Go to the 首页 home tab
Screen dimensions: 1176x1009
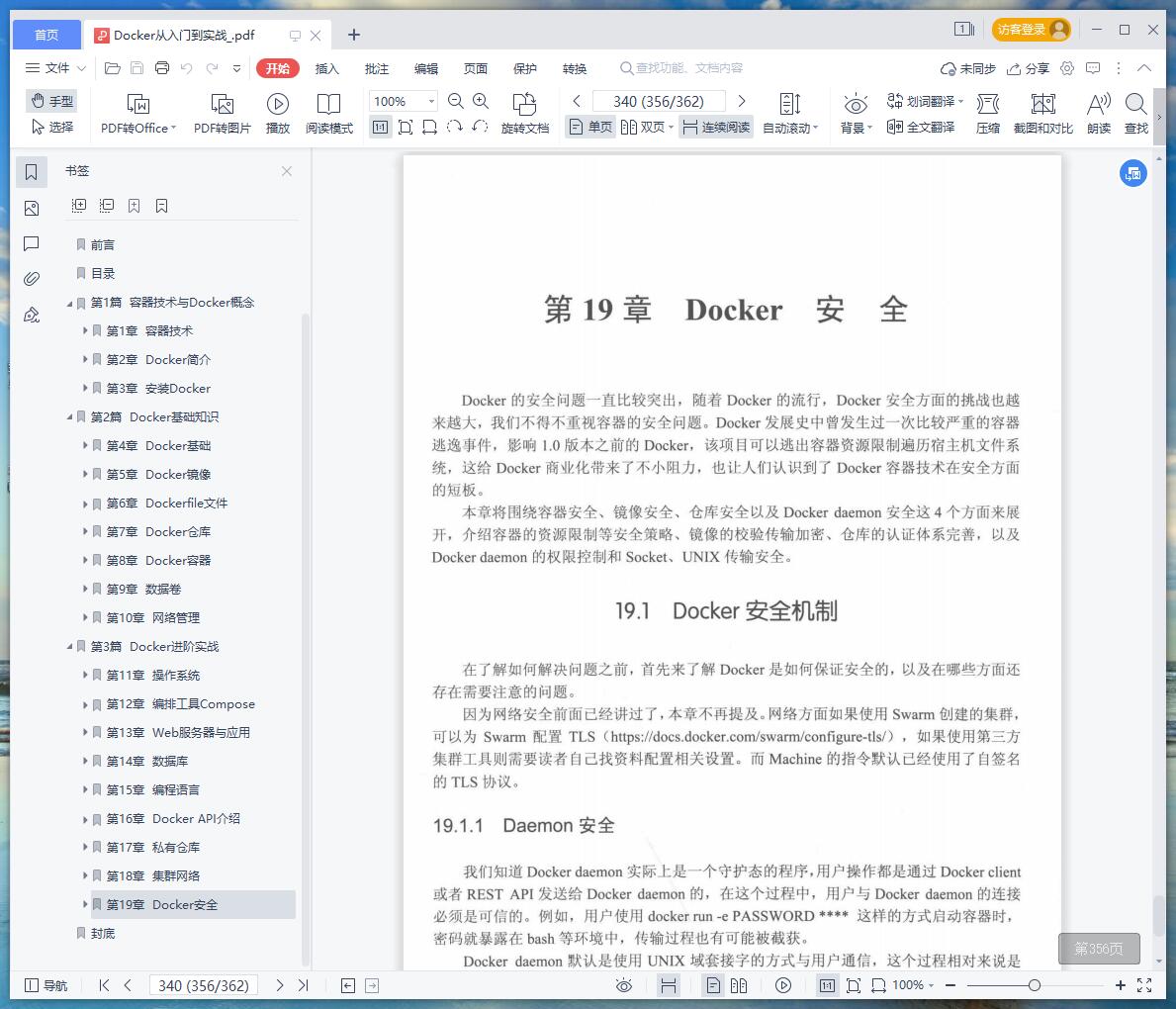click(46, 35)
